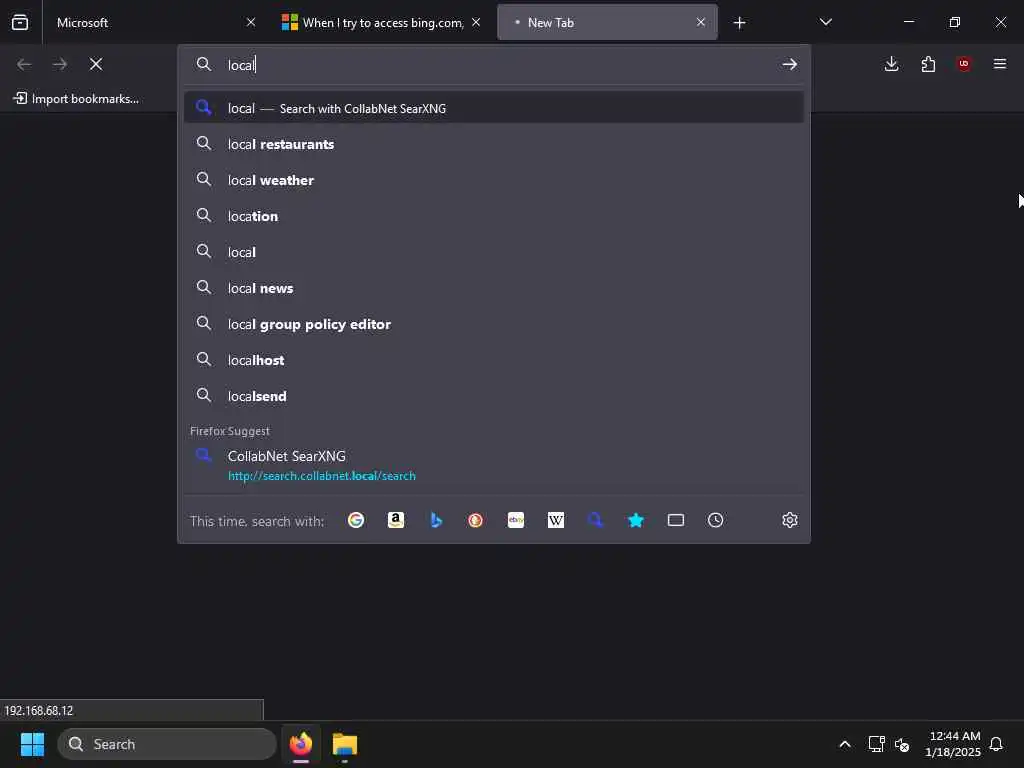Select the New Tab tab
This screenshot has height=768, width=1024.
coord(607,23)
